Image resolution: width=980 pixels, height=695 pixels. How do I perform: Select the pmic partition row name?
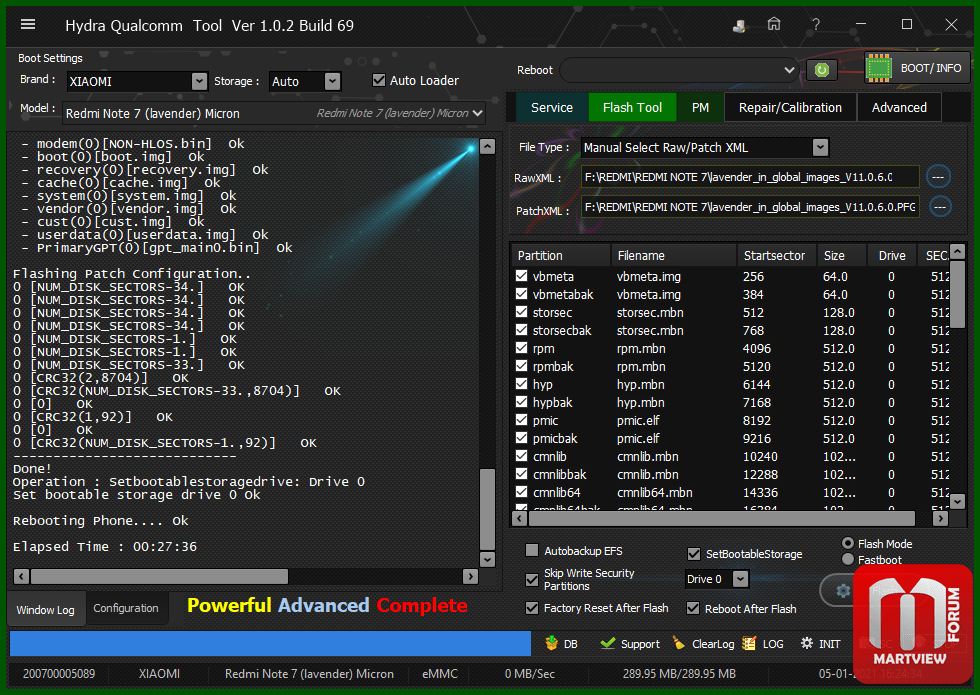point(546,421)
